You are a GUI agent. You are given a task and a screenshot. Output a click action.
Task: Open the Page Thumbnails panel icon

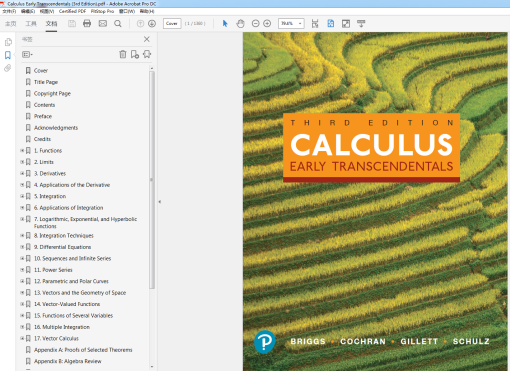[8, 42]
